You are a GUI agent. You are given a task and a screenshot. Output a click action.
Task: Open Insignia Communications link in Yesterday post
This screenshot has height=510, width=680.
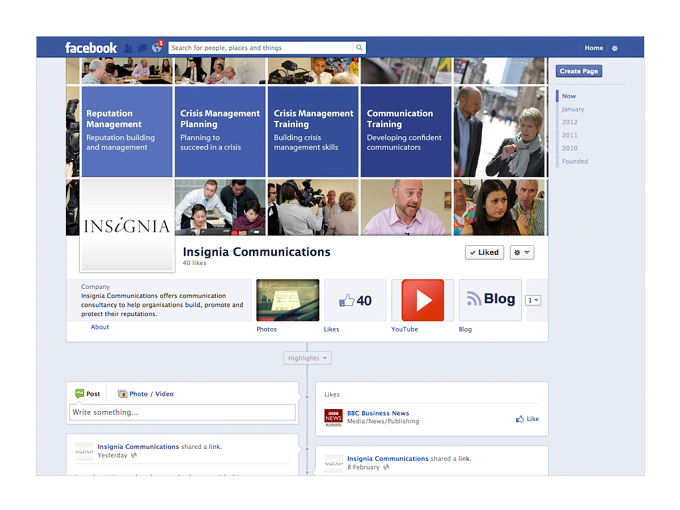pyautogui.click(x=138, y=447)
